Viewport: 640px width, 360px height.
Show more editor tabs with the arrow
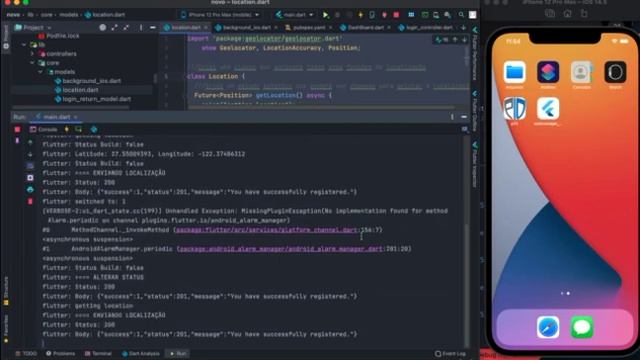pyautogui.click(x=463, y=28)
